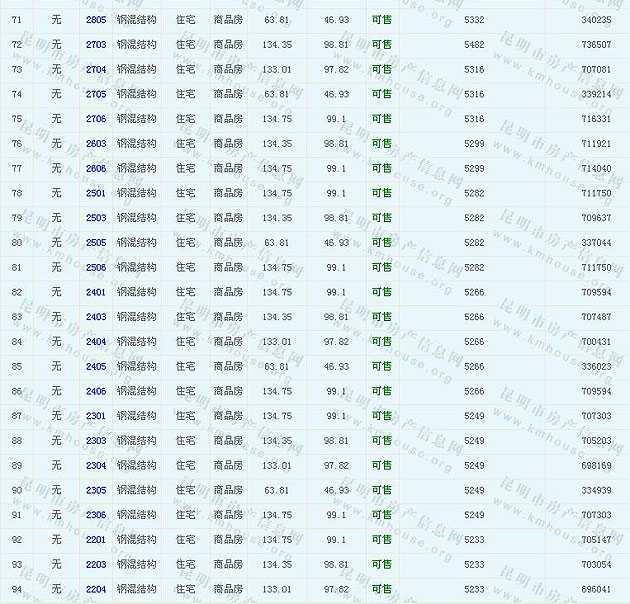Viewport: 630px width, 604px height.
Task: Open room number 2703 link
Action: tap(96, 45)
